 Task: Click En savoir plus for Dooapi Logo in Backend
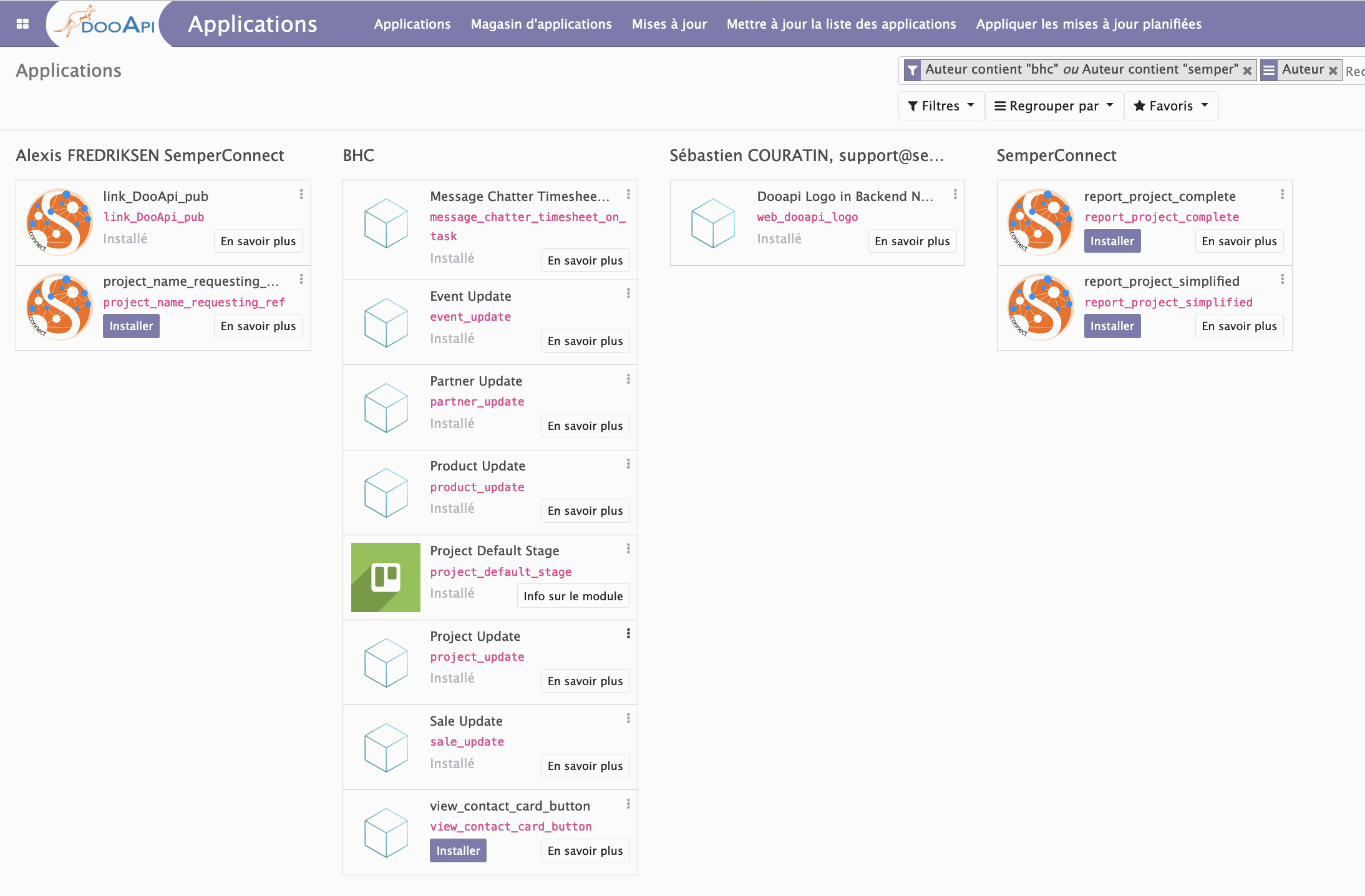pyautogui.click(x=912, y=241)
